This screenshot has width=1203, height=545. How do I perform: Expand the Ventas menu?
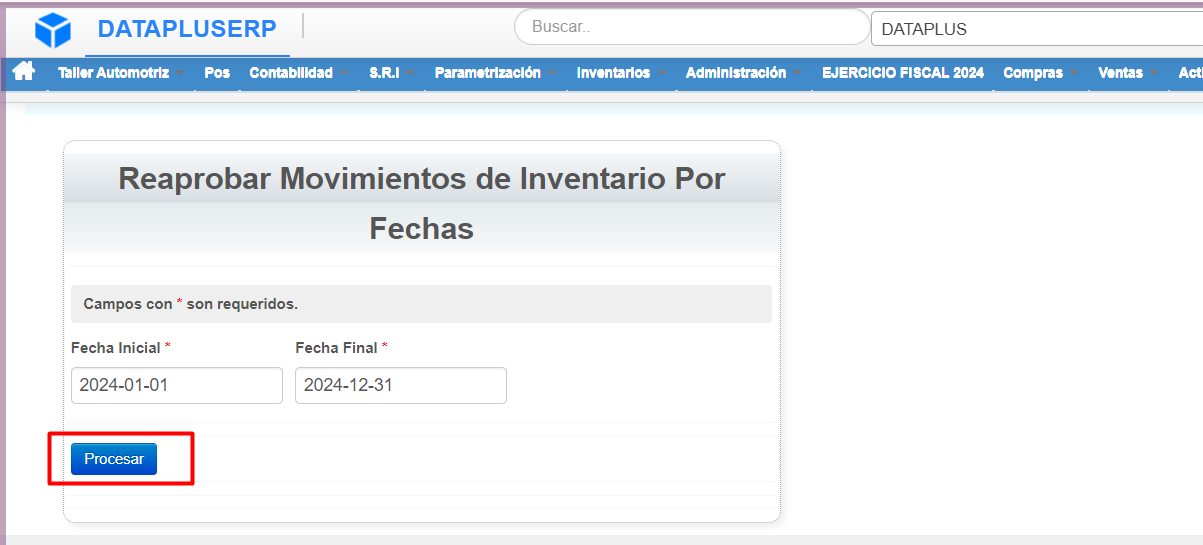(x=1127, y=73)
